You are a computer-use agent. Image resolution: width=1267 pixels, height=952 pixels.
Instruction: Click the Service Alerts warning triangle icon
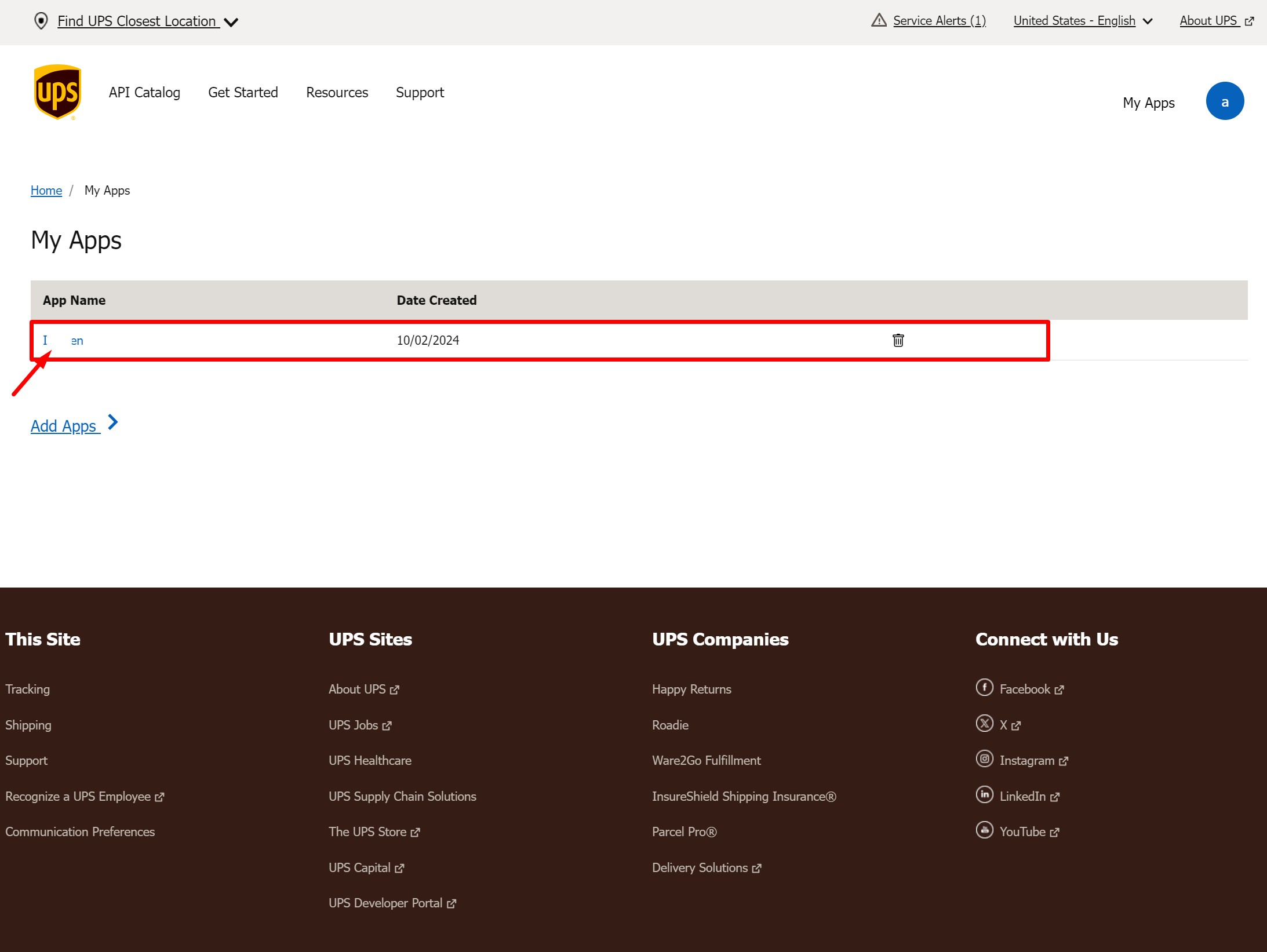click(x=879, y=20)
